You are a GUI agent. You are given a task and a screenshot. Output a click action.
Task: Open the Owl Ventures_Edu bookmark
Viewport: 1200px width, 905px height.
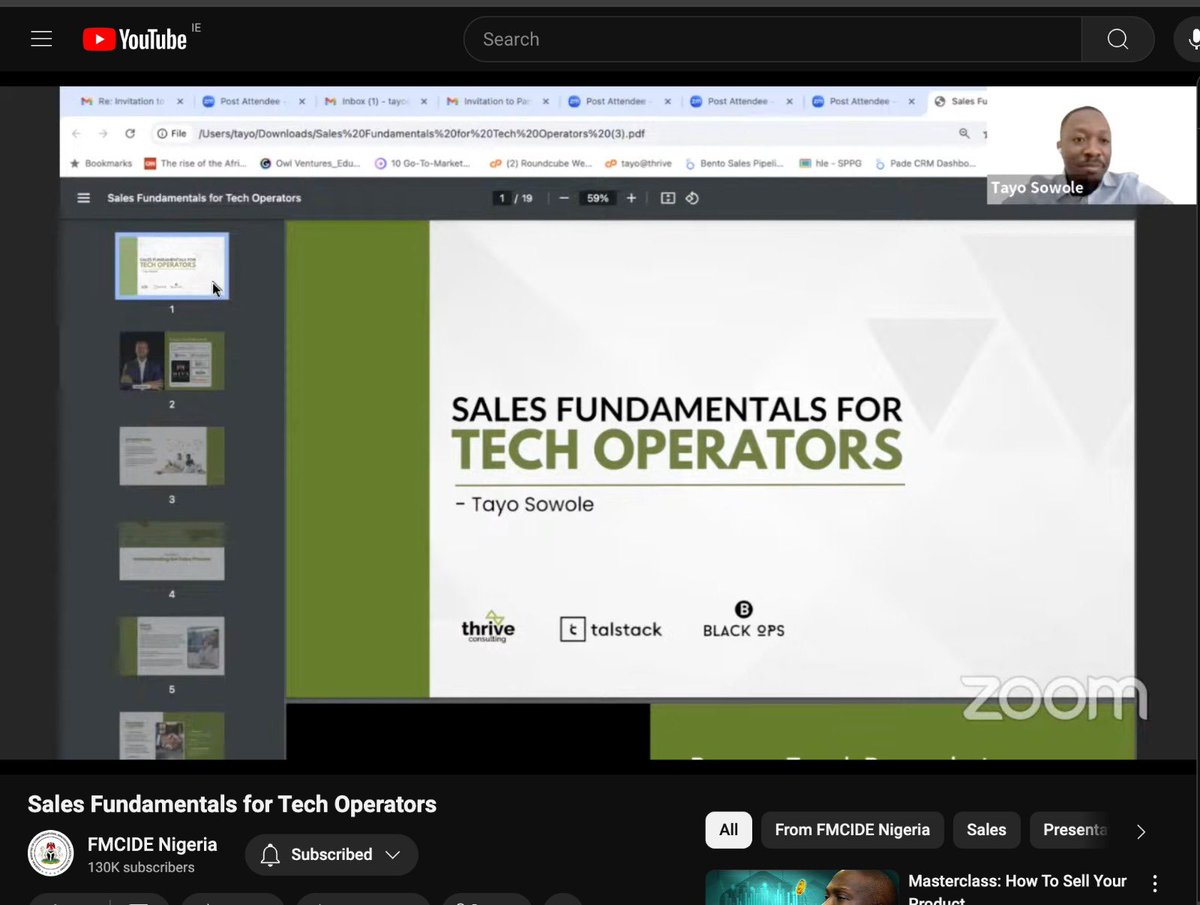(x=310, y=163)
